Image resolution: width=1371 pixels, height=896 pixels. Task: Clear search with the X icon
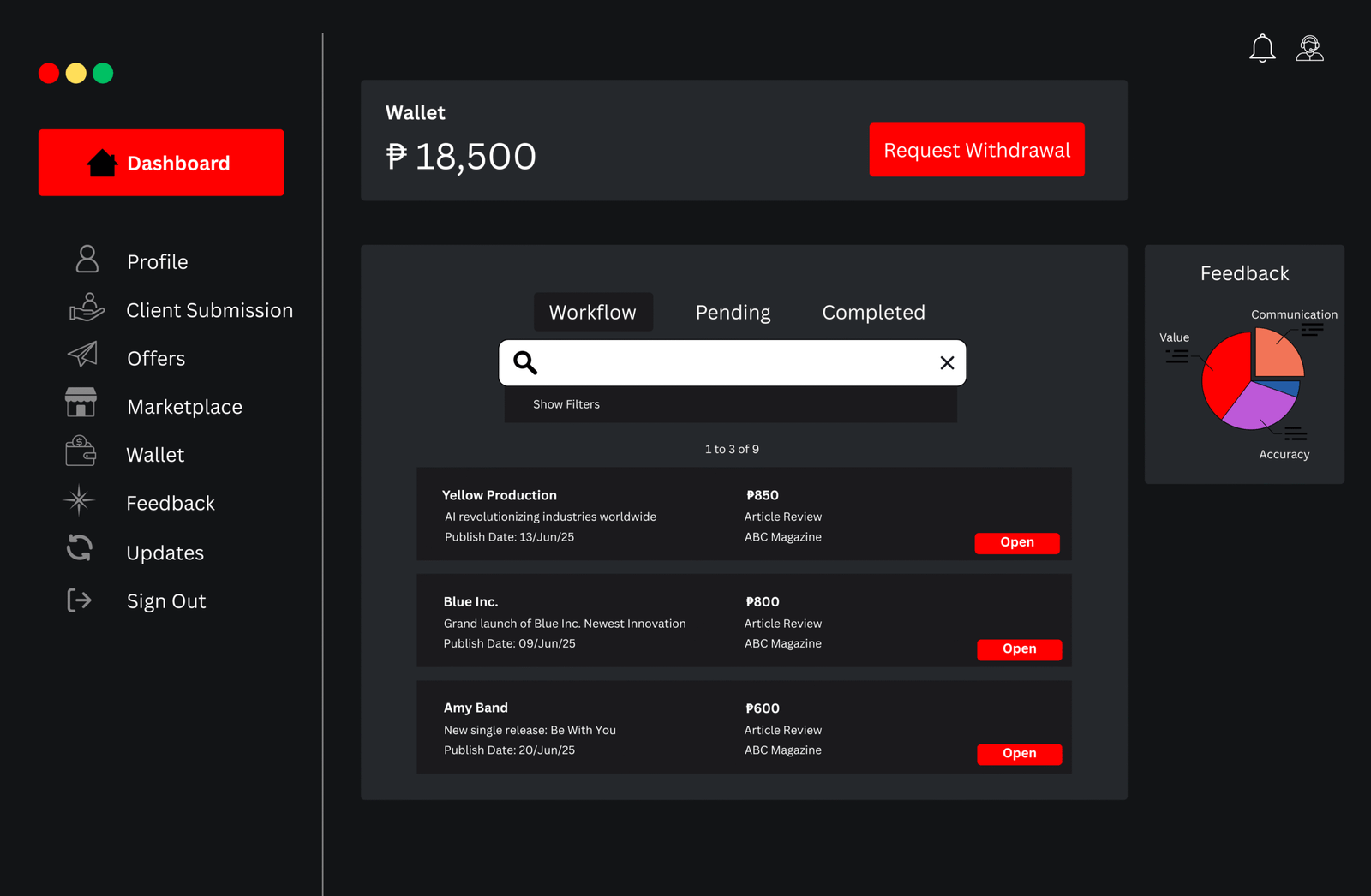point(947,363)
